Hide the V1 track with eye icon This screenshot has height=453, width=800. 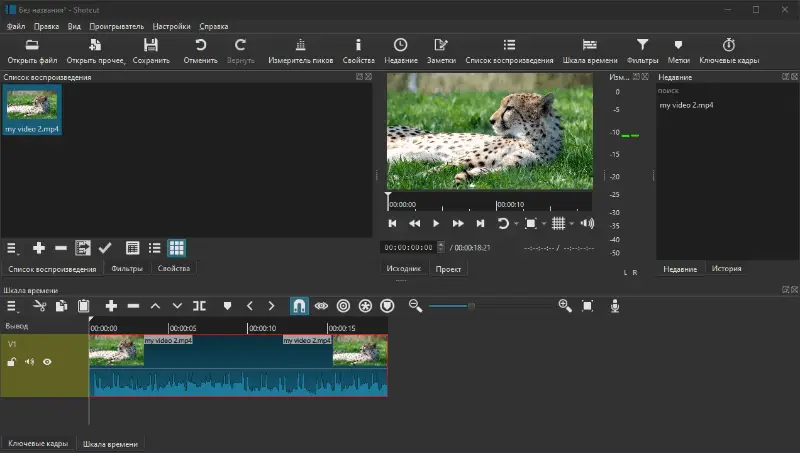47,362
